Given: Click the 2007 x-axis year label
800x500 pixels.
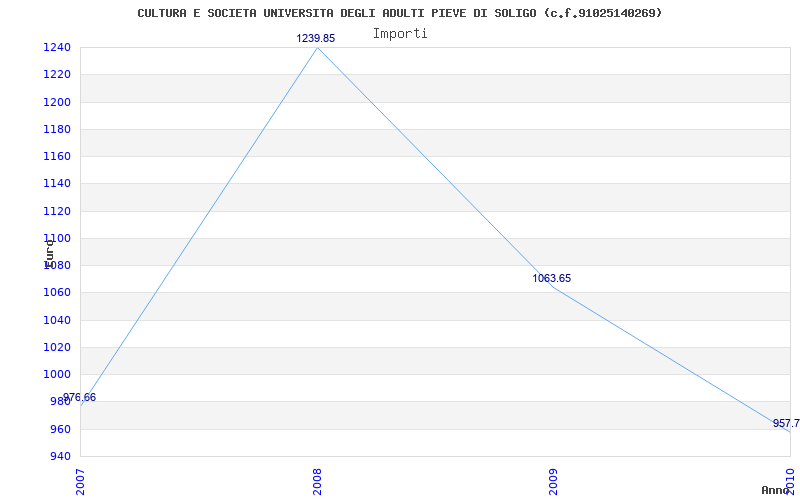Looking at the screenshot, I should point(81,482).
